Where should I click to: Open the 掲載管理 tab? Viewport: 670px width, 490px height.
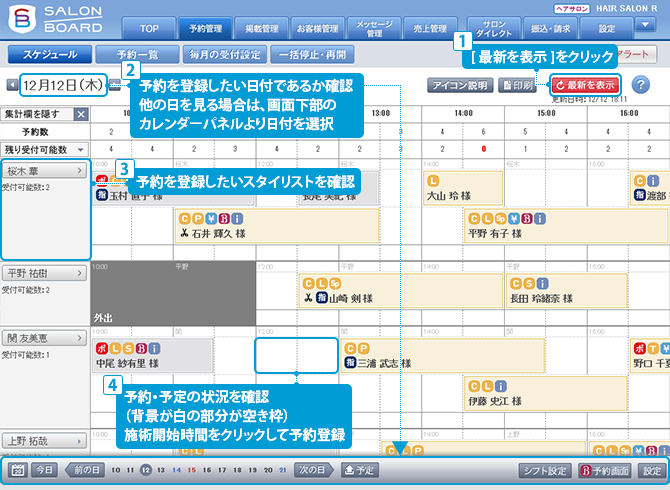coord(262,29)
